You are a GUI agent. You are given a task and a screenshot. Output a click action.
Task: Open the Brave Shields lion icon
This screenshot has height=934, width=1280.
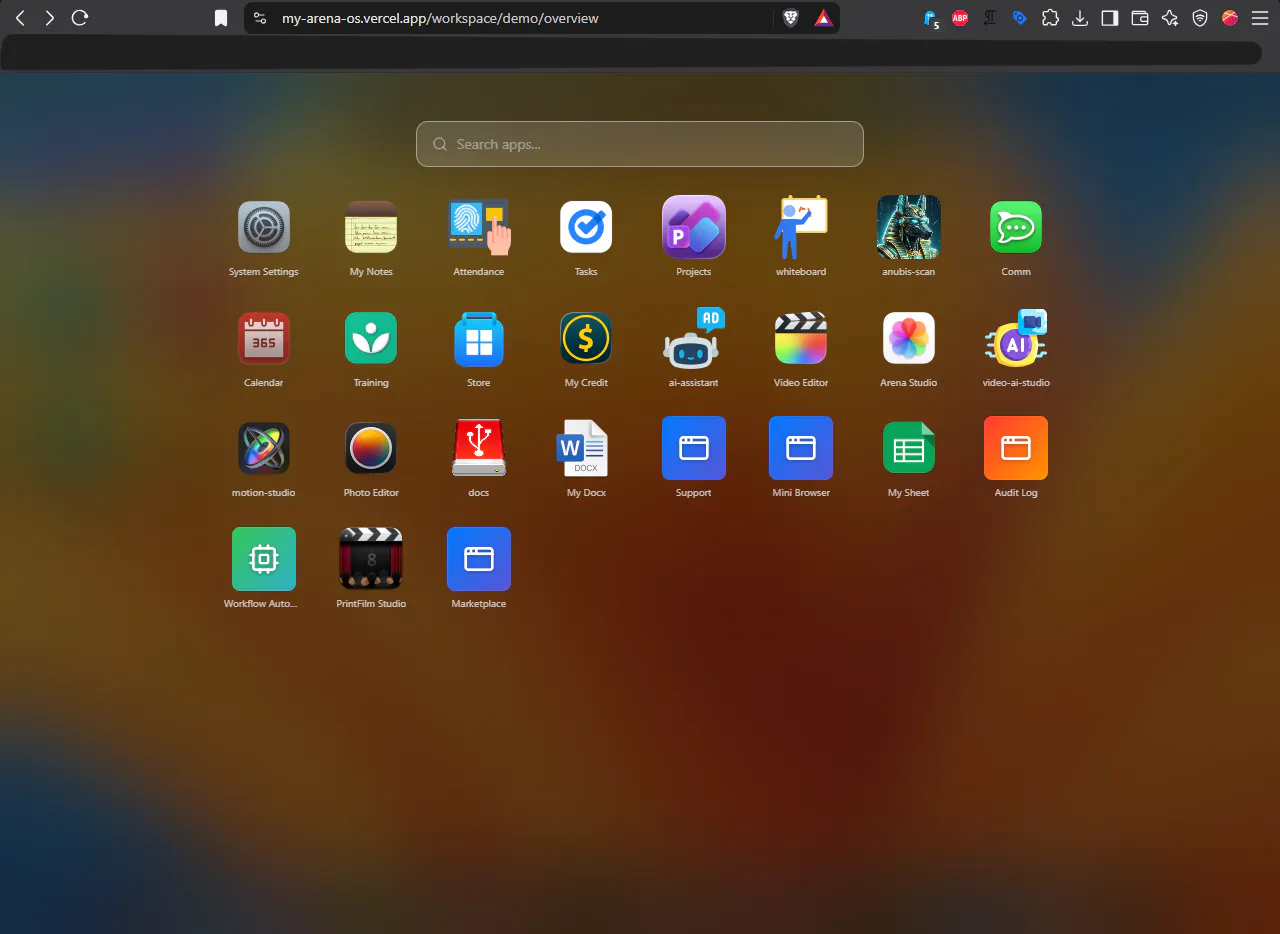click(x=790, y=18)
